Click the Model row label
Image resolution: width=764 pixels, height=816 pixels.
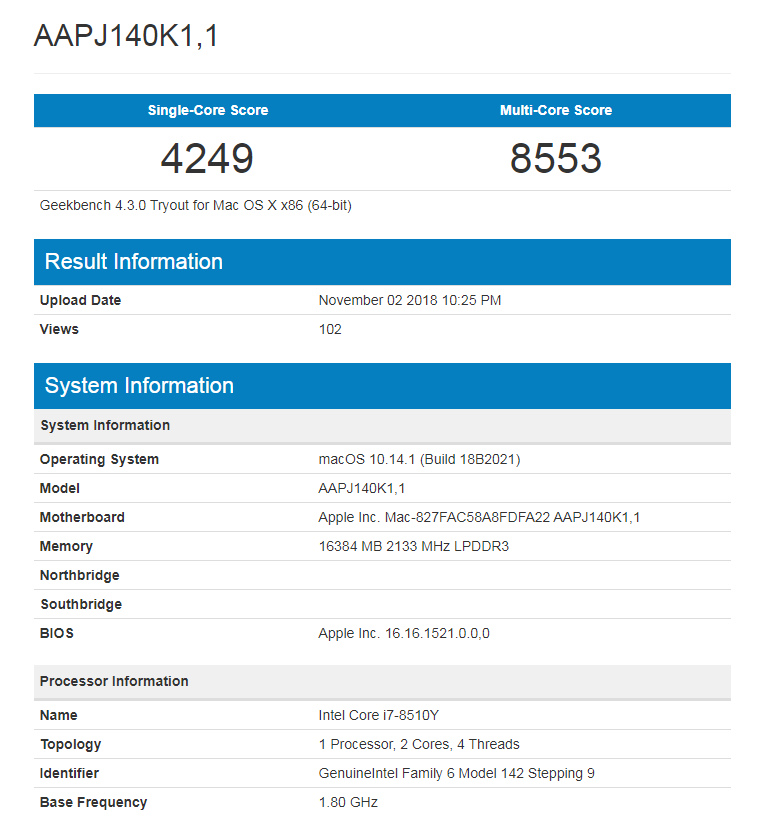point(59,488)
